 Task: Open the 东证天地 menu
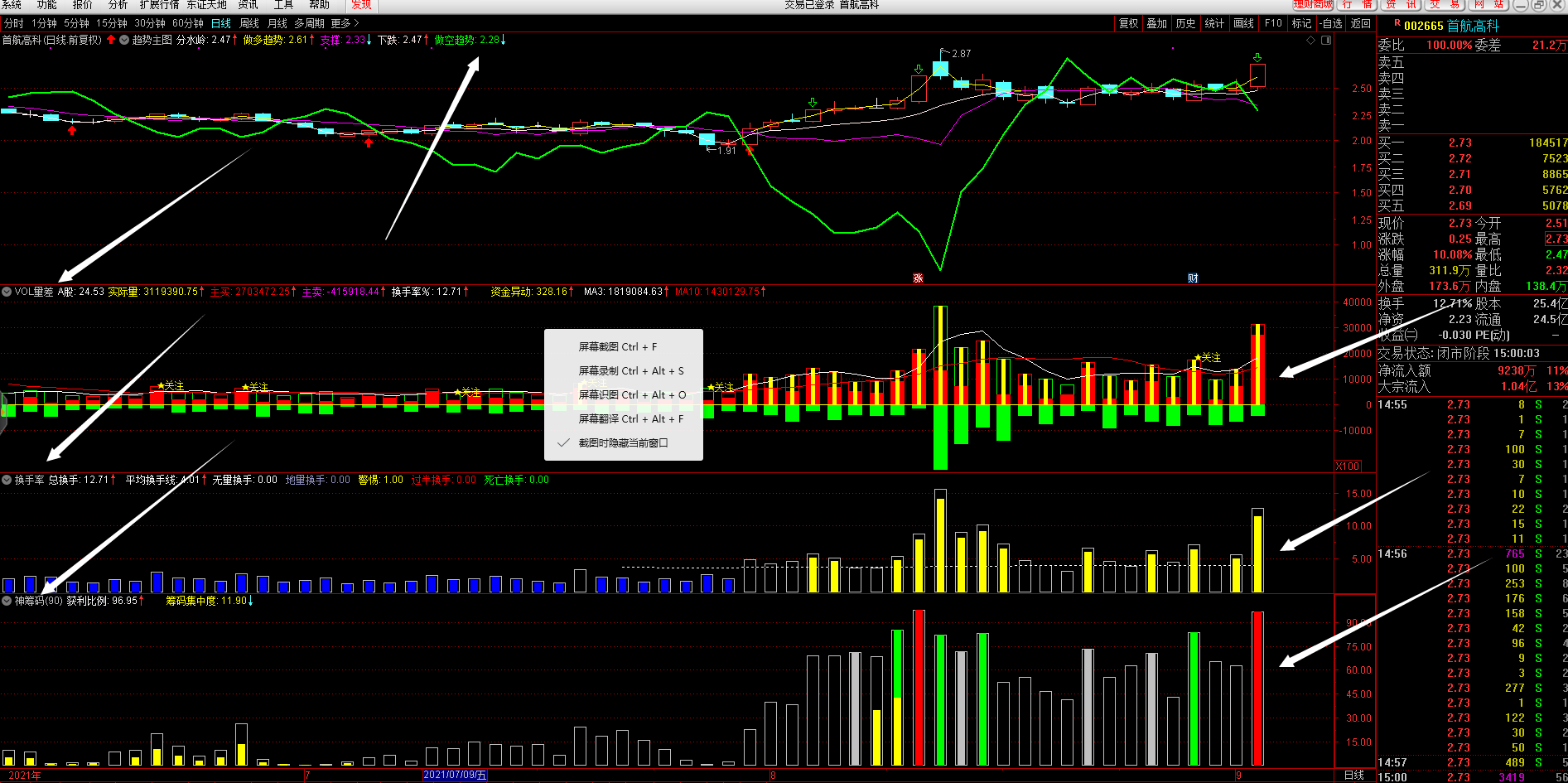207,5
